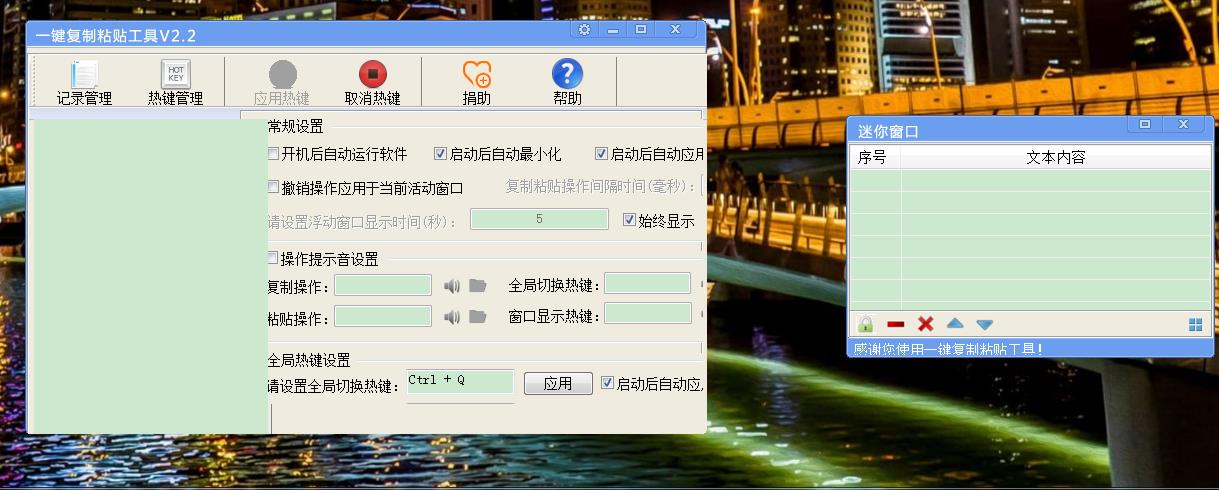Click the 复制操作 sound input field
The width and height of the screenshot is (1219, 490).
383,285
